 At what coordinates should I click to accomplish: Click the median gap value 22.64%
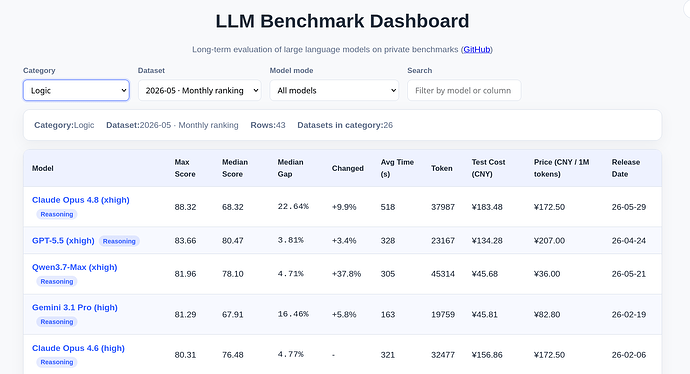coord(293,206)
